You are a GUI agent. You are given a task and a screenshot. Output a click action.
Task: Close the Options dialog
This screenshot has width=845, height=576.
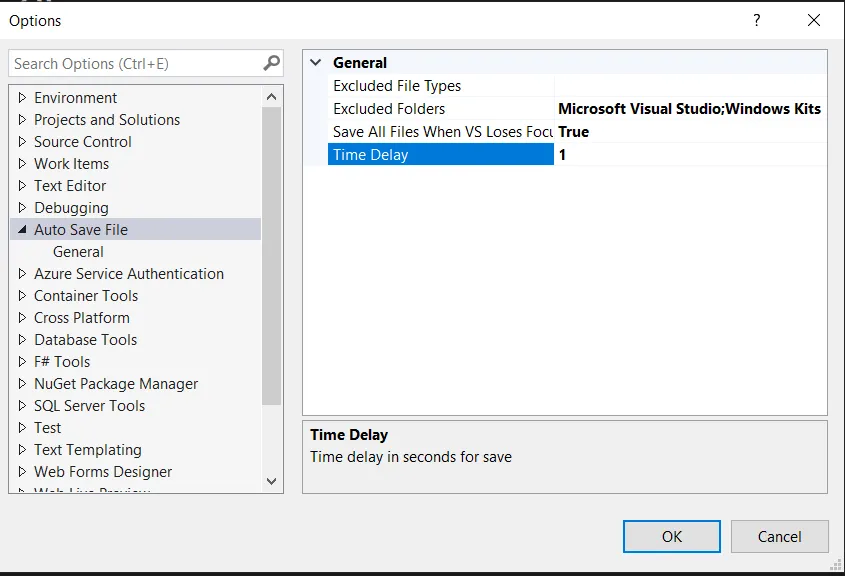(x=814, y=20)
